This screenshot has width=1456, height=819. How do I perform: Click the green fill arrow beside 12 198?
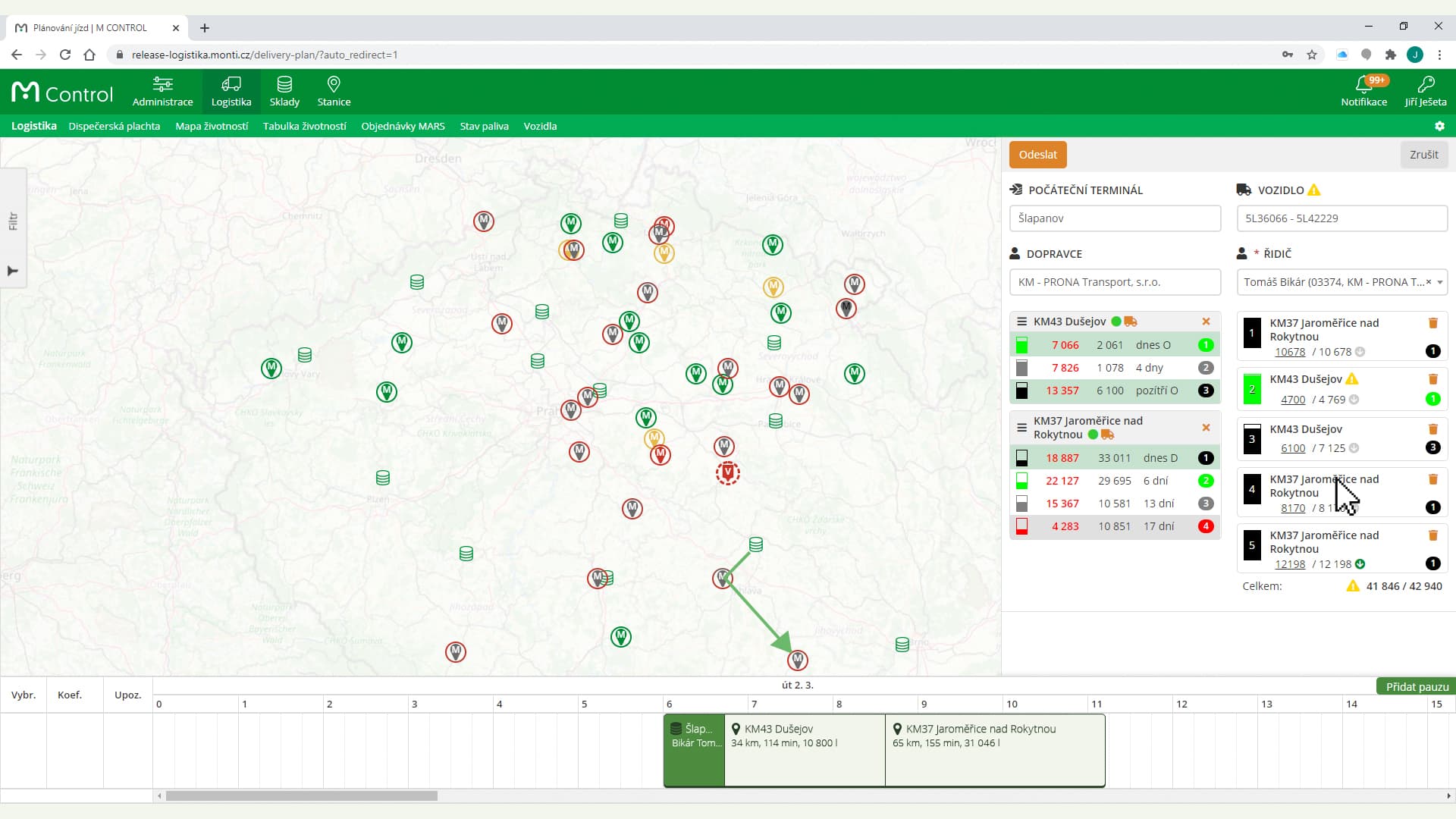(x=1360, y=564)
